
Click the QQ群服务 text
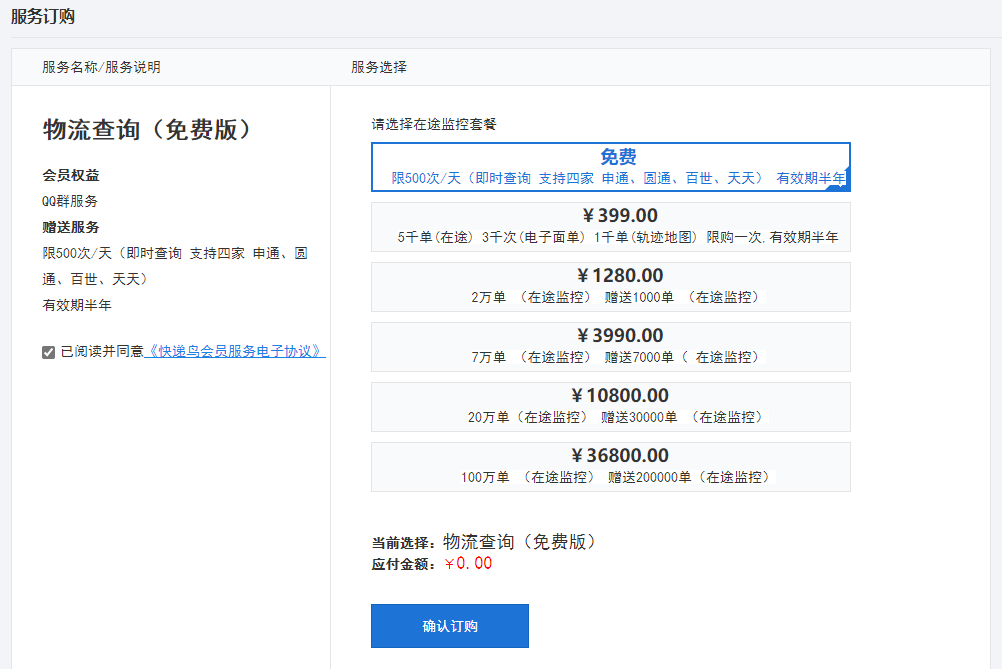point(70,201)
